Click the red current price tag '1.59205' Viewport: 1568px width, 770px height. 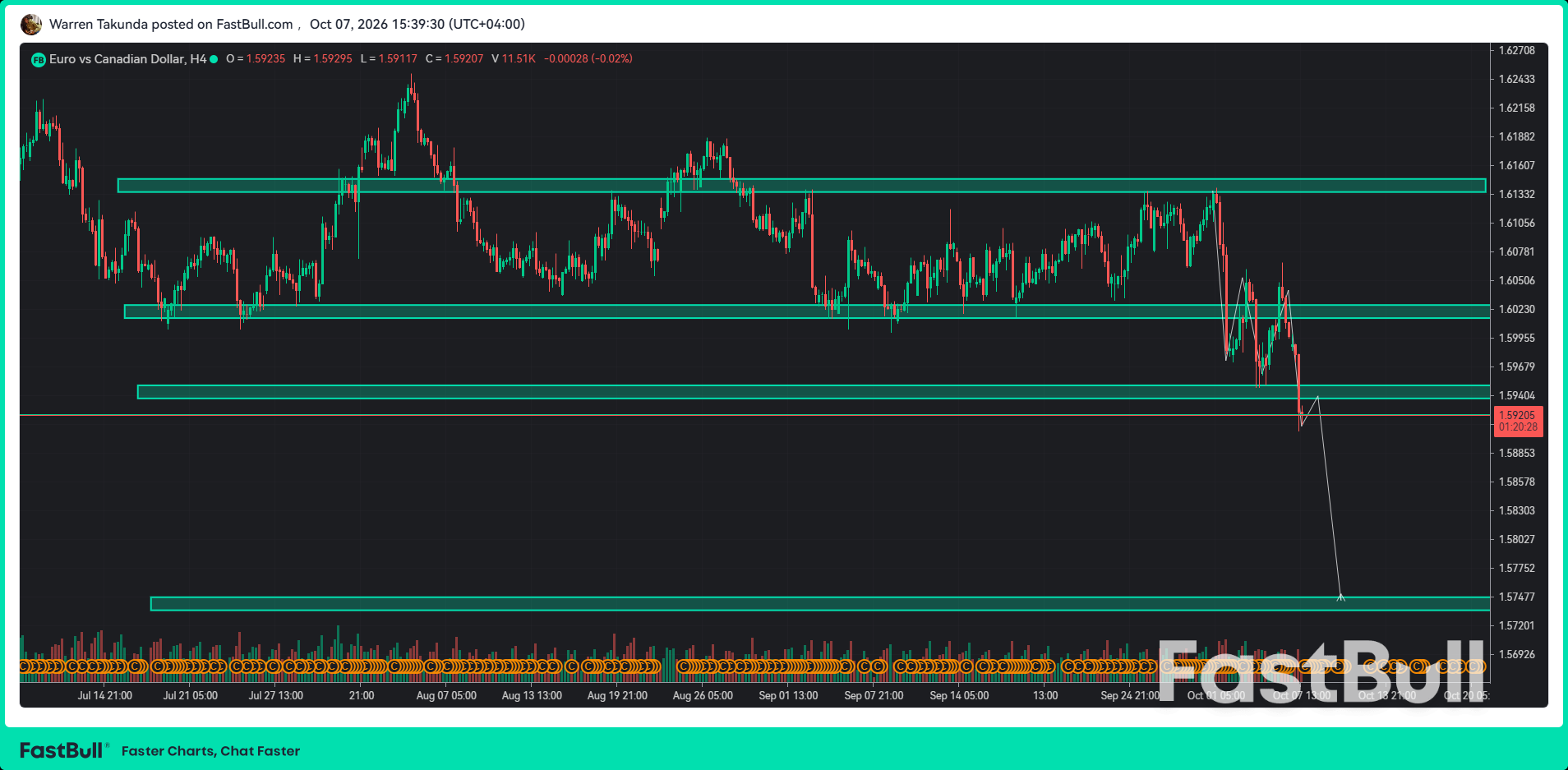(1517, 421)
